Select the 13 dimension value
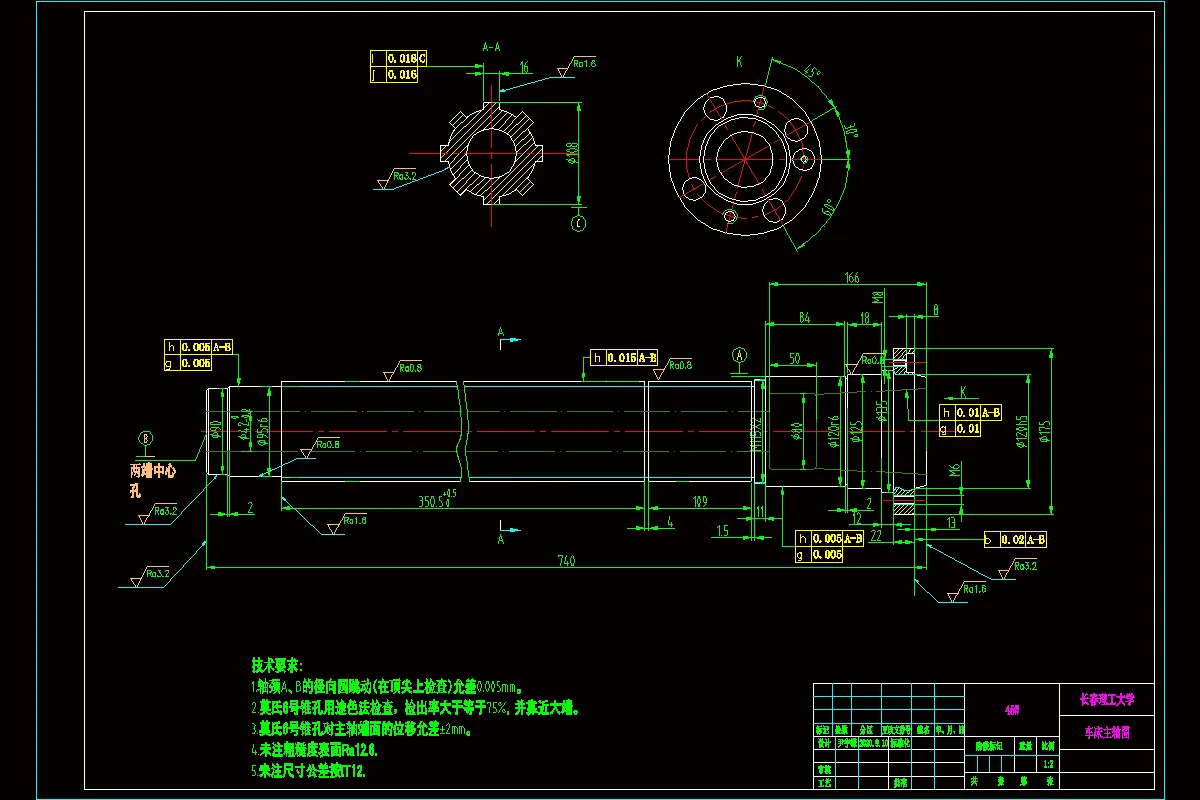The height and width of the screenshot is (800, 1200). (x=952, y=522)
